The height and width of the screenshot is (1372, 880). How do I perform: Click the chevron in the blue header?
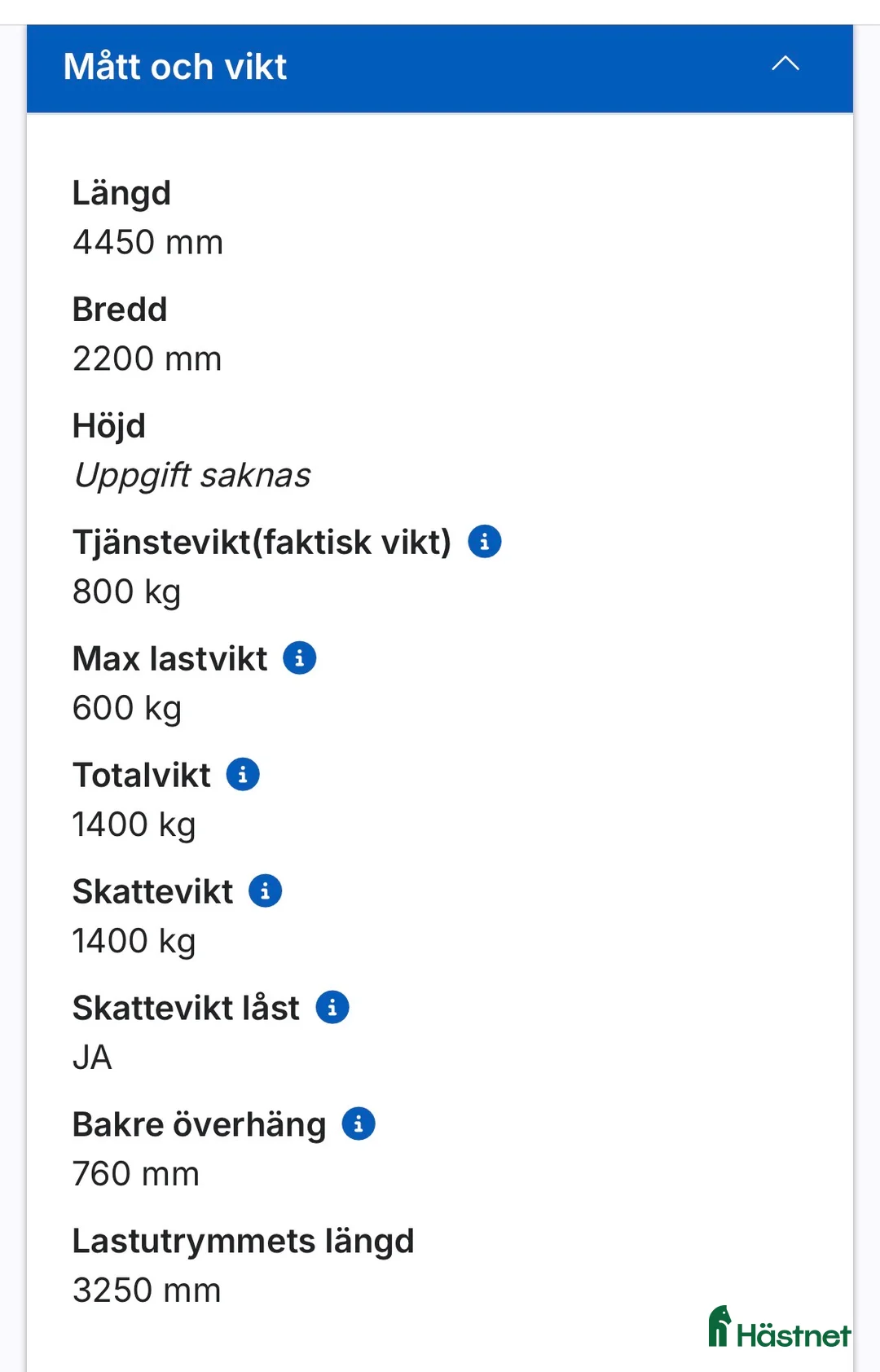pos(784,63)
